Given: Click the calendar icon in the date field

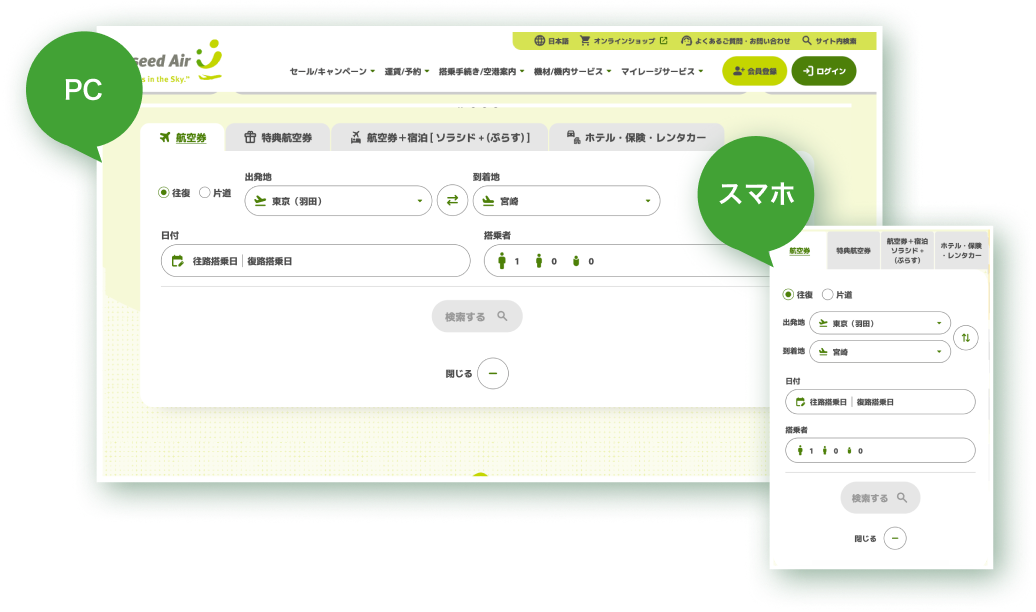Looking at the screenshot, I should pyautogui.click(x=180, y=260).
